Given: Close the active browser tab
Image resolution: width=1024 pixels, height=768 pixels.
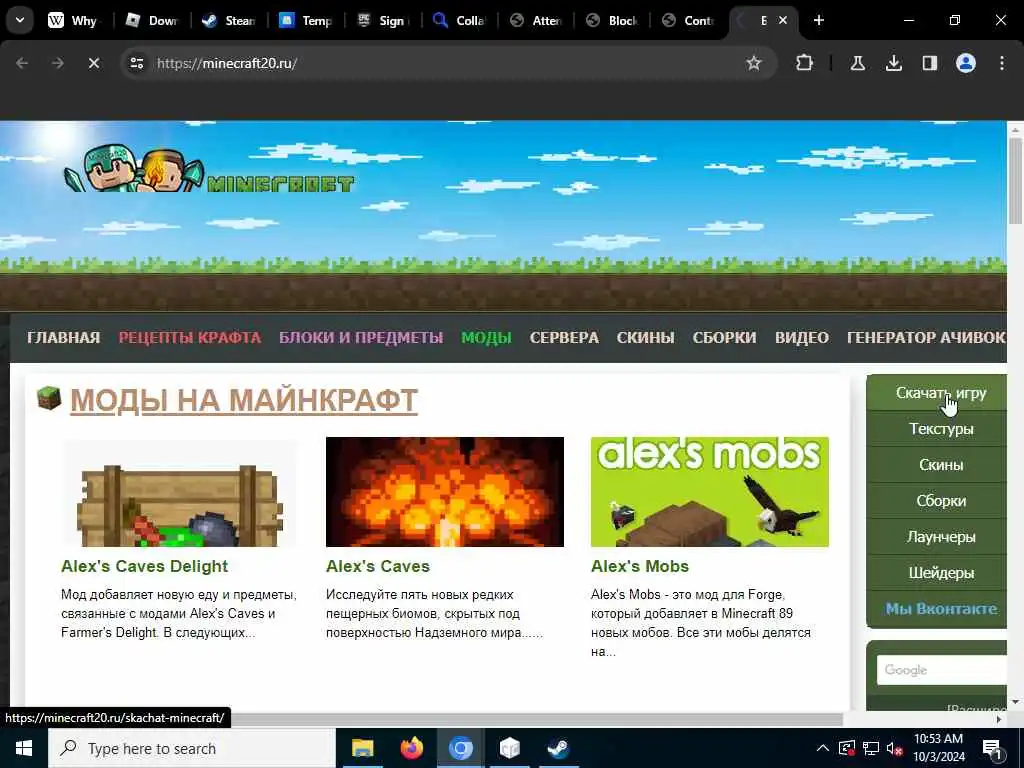Looking at the screenshot, I should [x=782, y=20].
